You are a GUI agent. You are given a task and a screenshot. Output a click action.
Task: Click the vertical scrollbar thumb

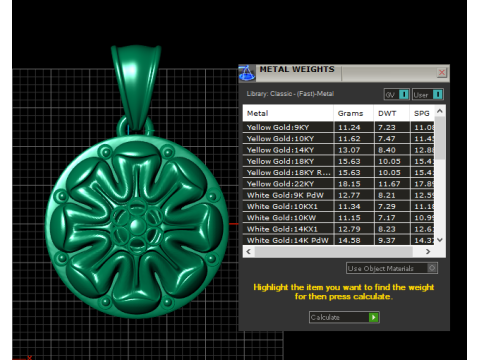click(x=440, y=138)
